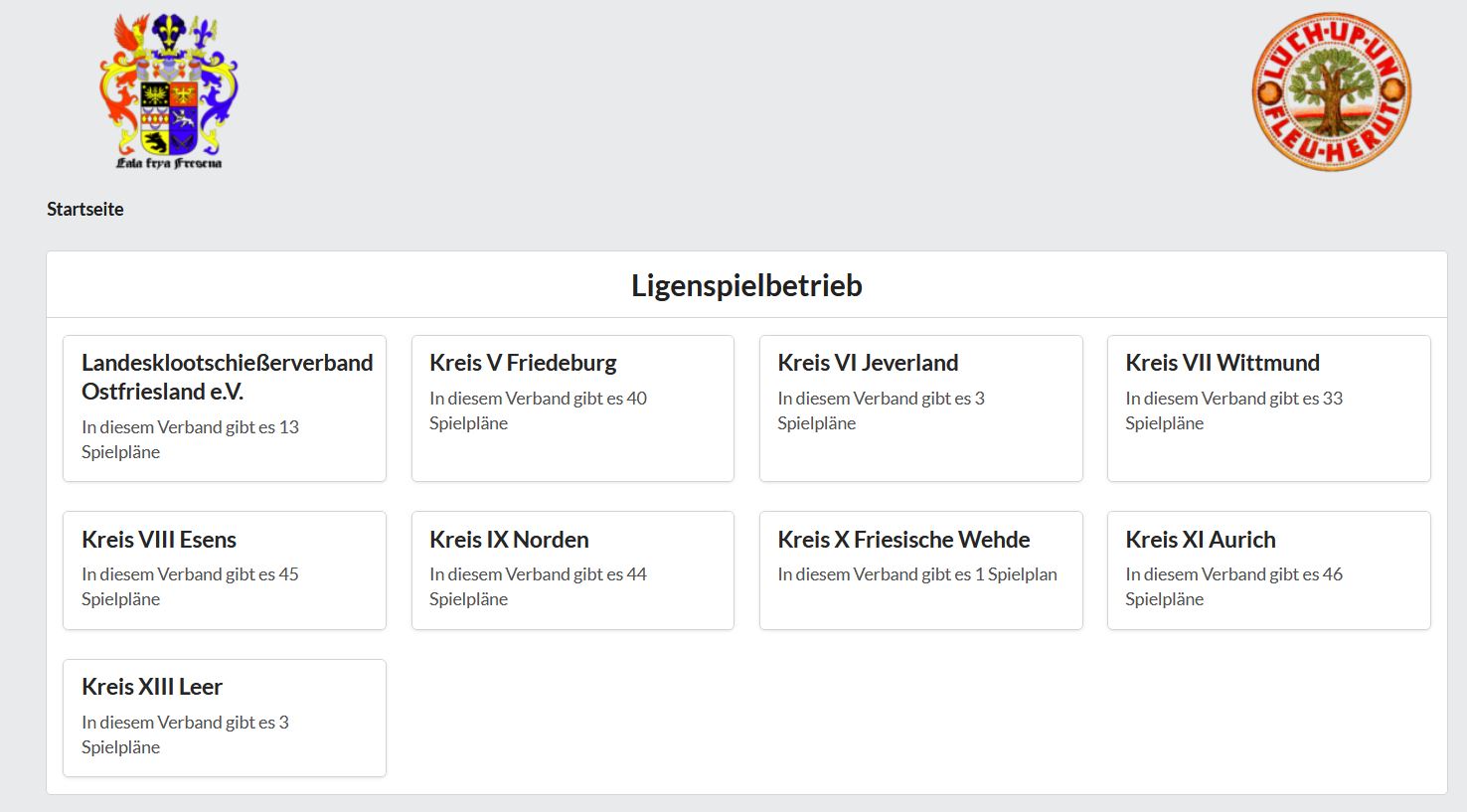Click '45 Spielpläne' description under Esens

coord(190,586)
